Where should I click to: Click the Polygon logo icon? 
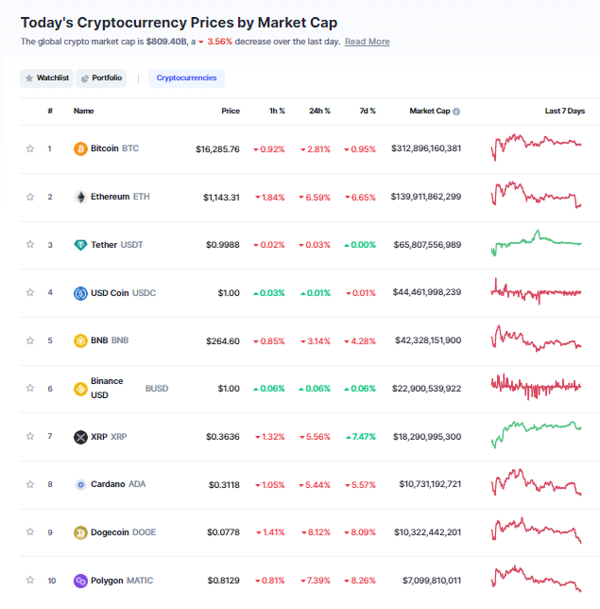80,581
